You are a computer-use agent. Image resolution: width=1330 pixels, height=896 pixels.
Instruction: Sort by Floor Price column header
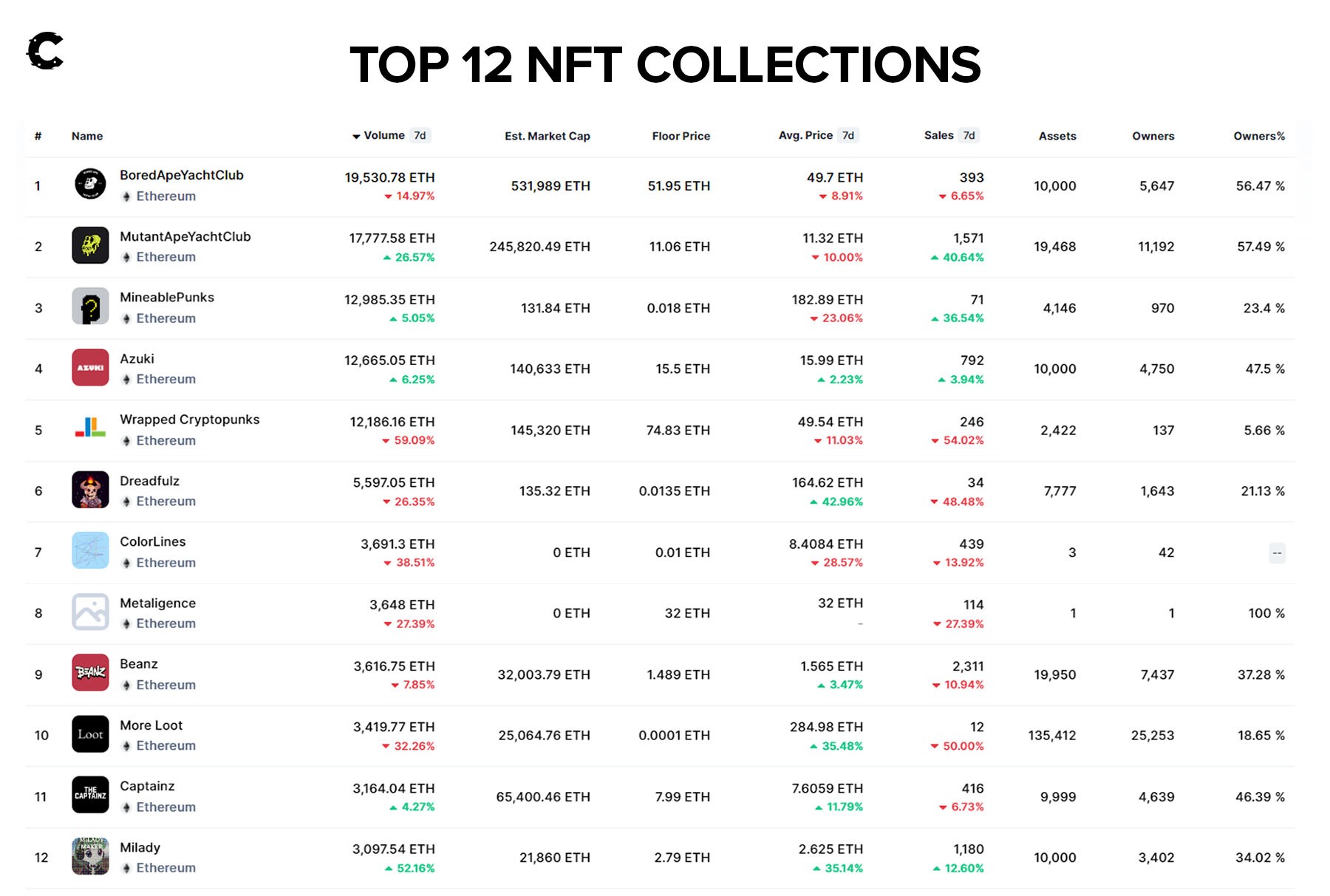[x=681, y=136]
